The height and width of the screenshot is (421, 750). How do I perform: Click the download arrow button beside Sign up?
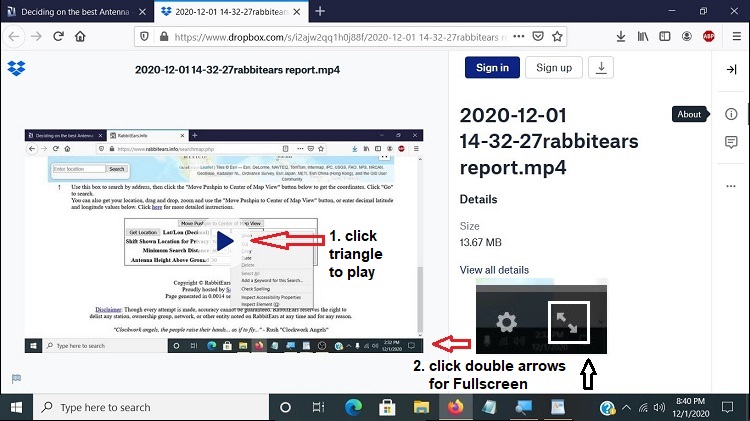601,68
